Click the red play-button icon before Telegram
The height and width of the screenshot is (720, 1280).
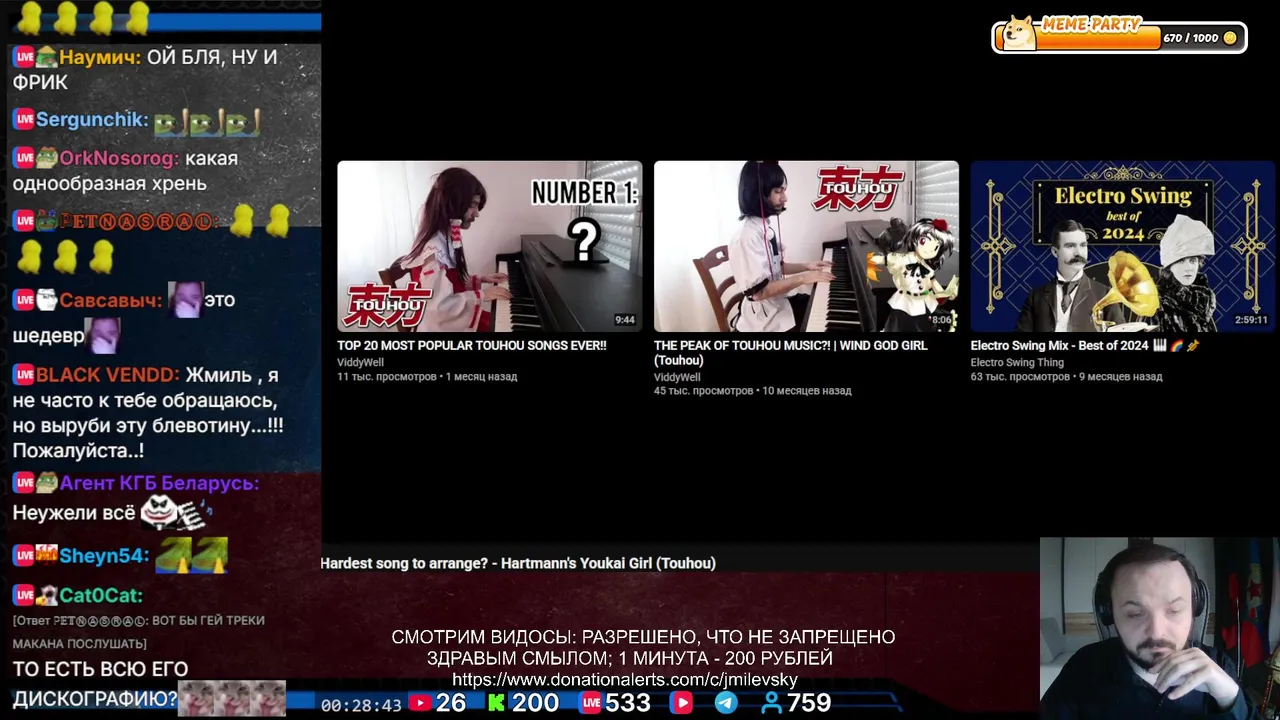[681, 703]
